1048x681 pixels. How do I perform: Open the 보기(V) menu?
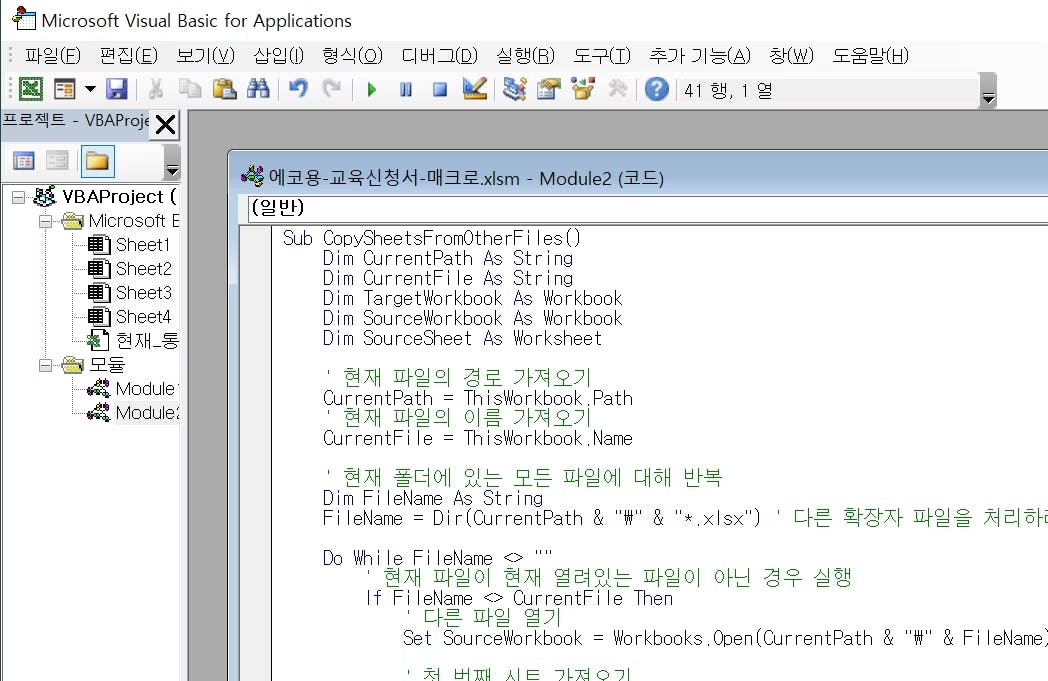tap(205, 55)
